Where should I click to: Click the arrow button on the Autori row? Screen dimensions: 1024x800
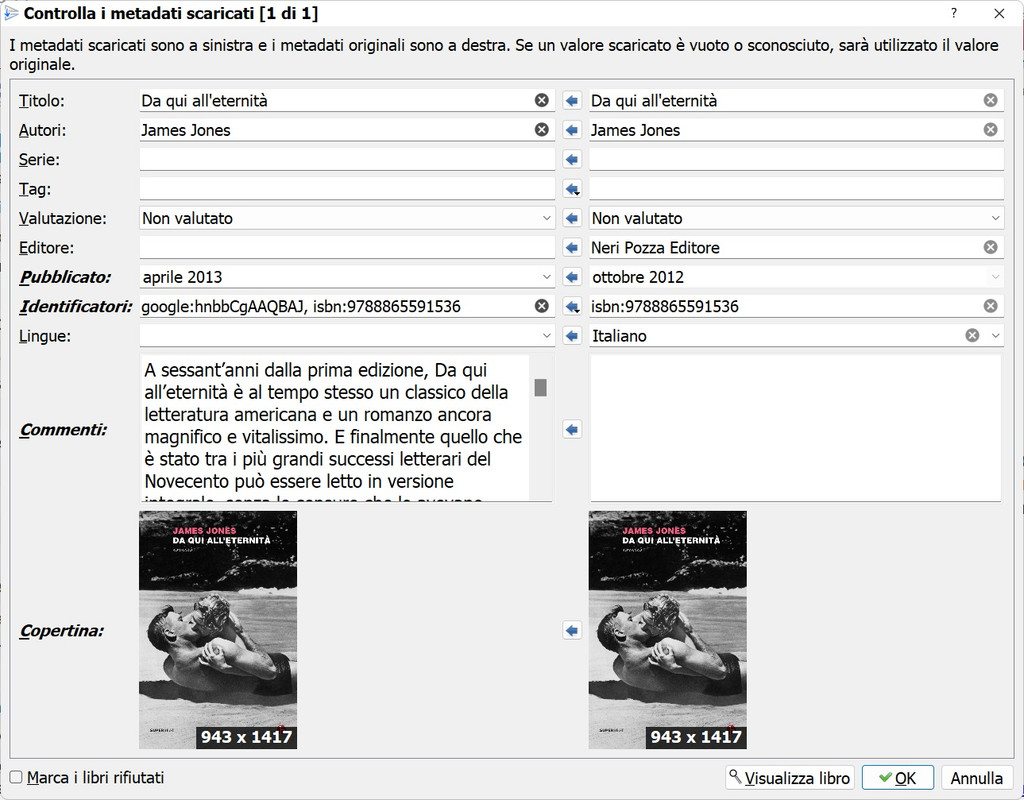(x=572, y=130)
